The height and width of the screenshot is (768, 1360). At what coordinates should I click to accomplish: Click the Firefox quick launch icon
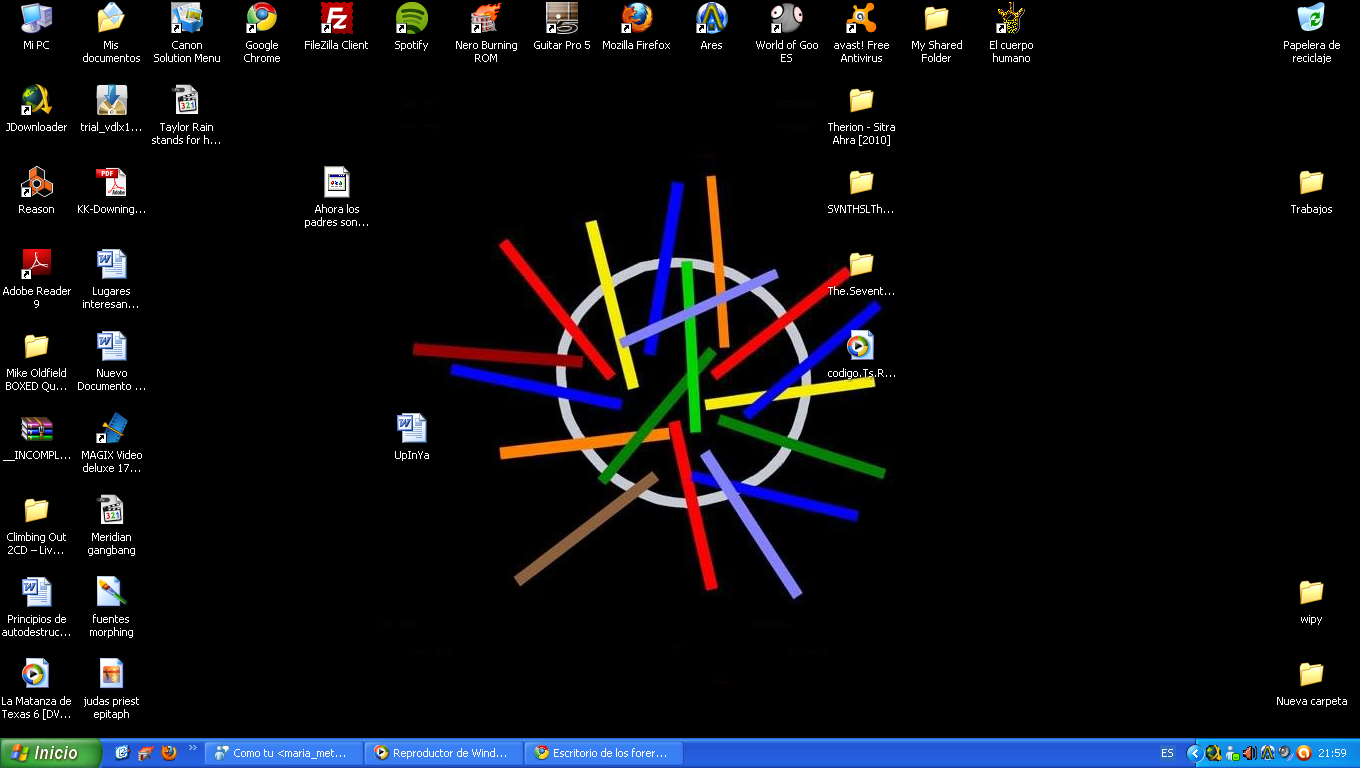169,753
